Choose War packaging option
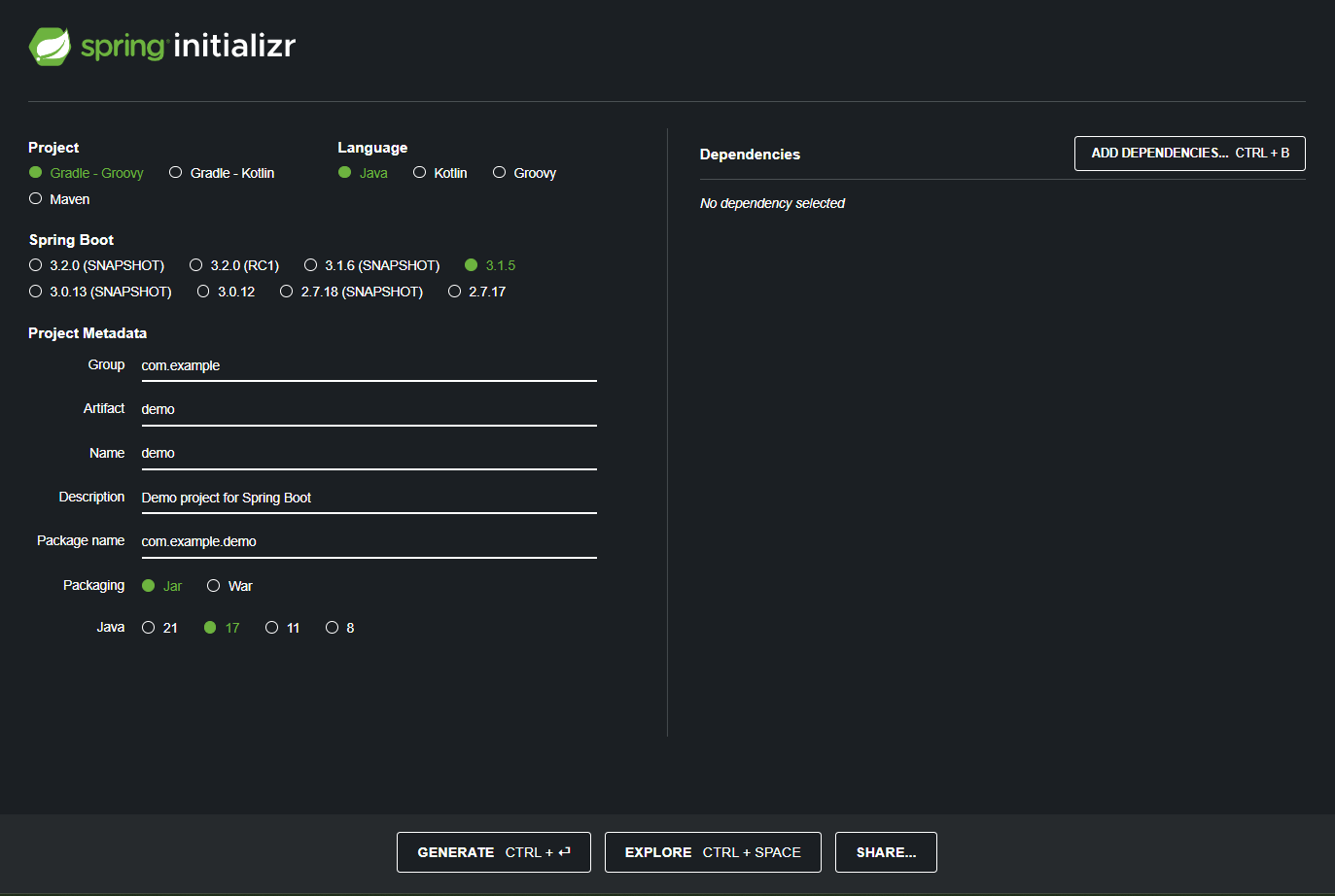 click(229, 586)
